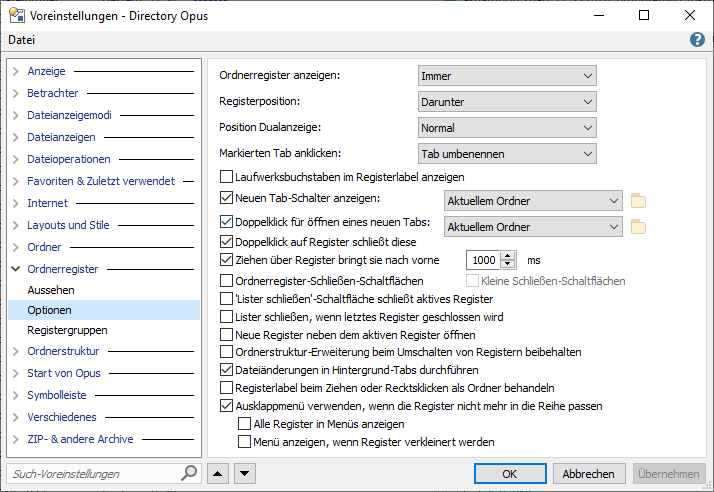Select the Optionen page
Viewport: 714px width, 492px height.
click(x=104, y=310)
